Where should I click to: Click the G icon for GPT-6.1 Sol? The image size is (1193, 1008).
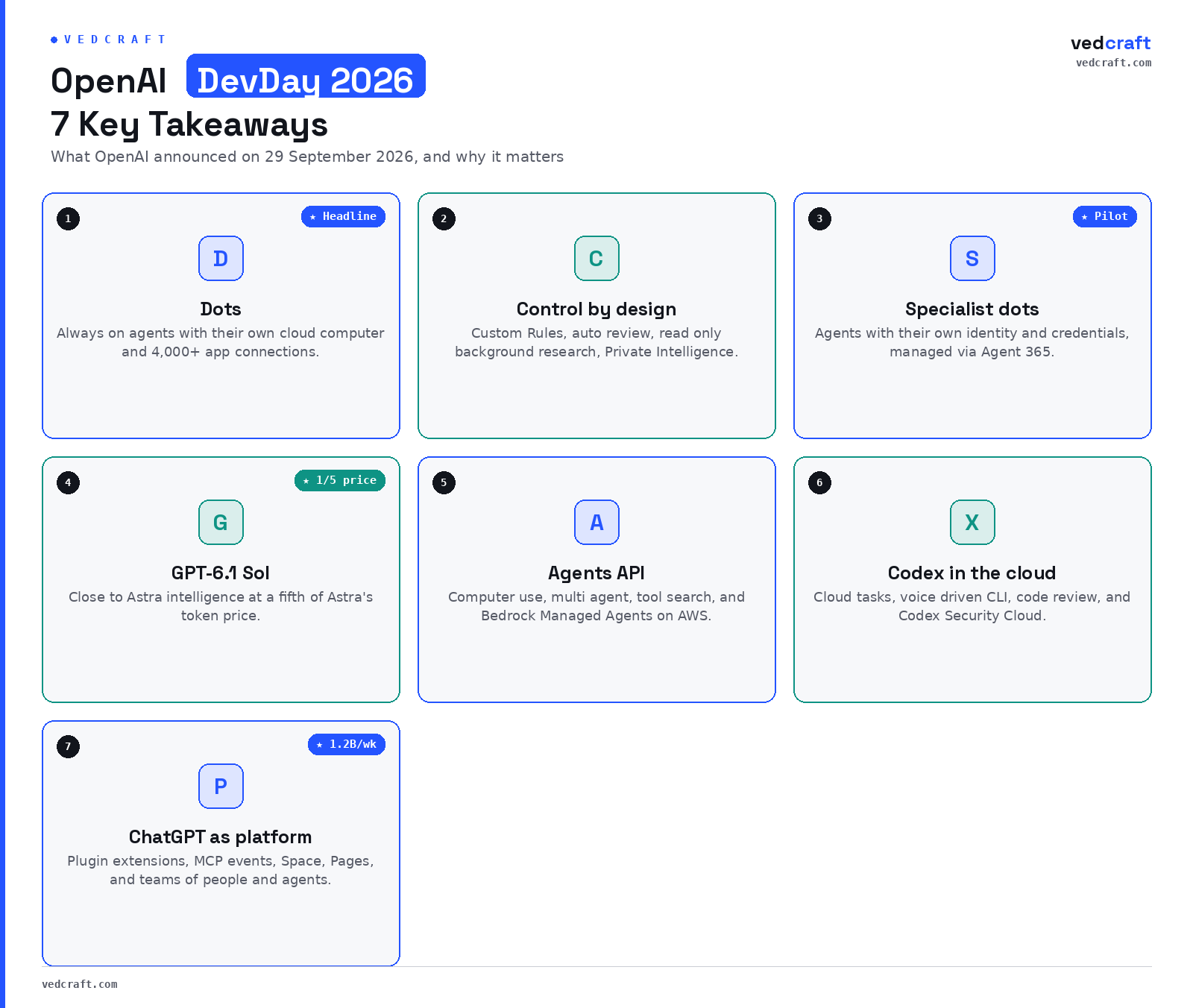[x=221, y=522]
